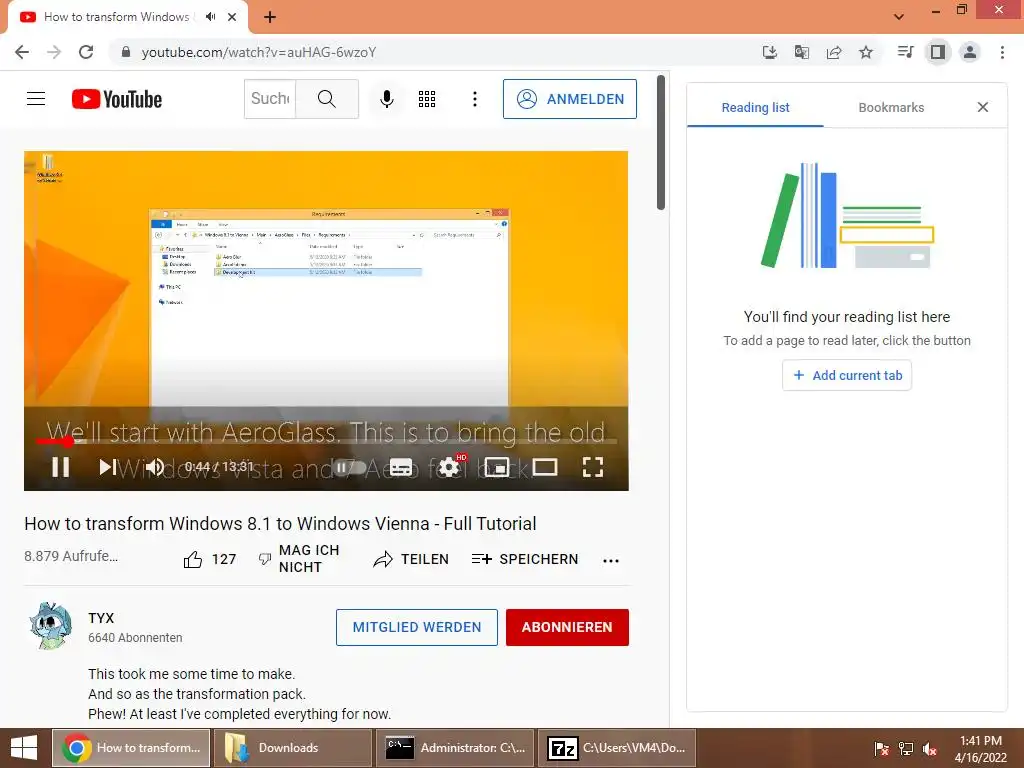This screenshot has width=1024, height=768.
Task: Select the video title text
Action: (x=280, y=524)
